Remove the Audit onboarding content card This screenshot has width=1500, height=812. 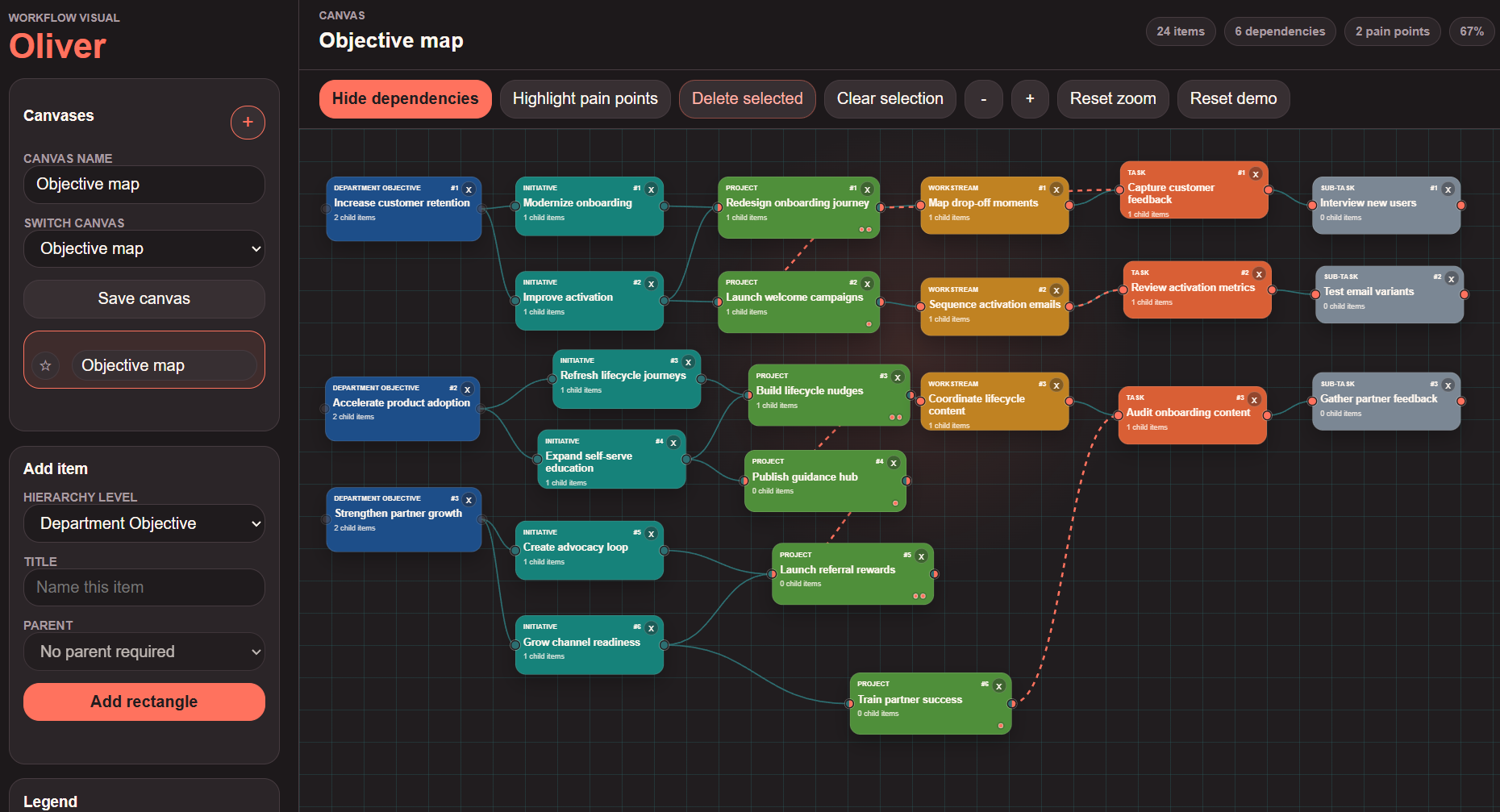click(x=1254, y=400)
